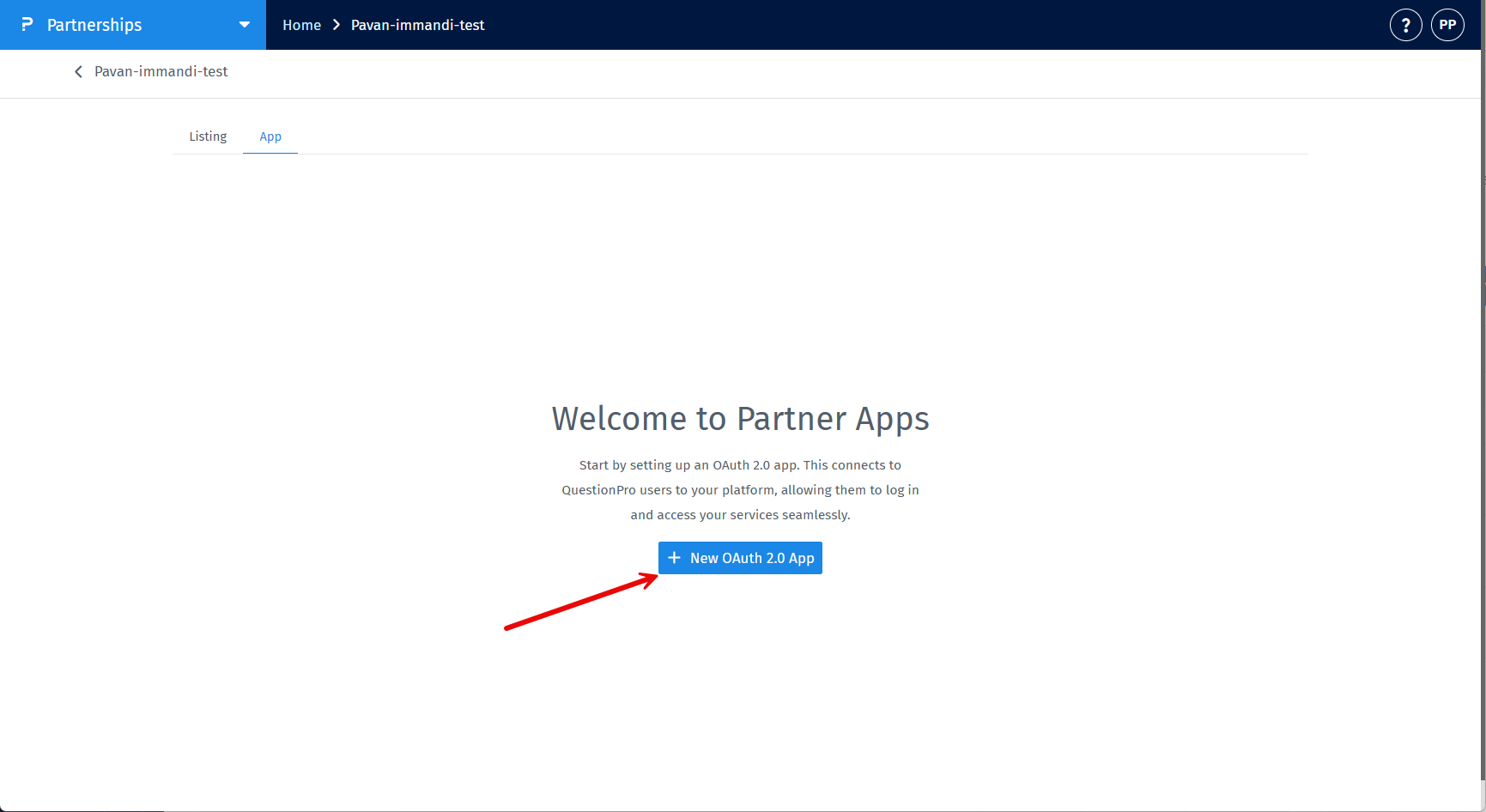Select the App tab
1486x812 pixels.
point(270,136)
